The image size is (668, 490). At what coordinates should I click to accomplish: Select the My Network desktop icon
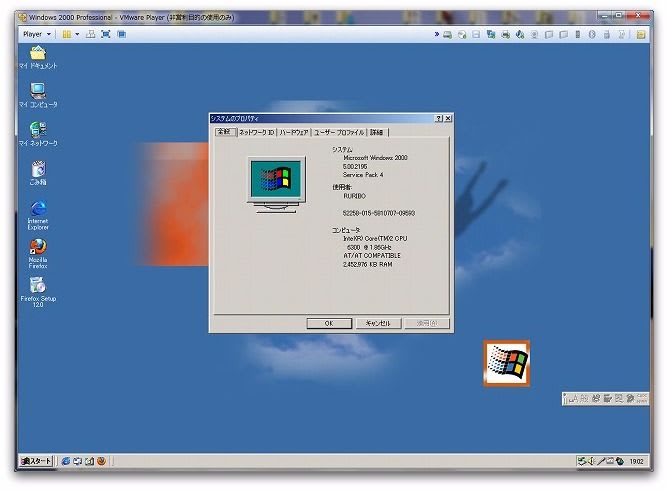38,134
